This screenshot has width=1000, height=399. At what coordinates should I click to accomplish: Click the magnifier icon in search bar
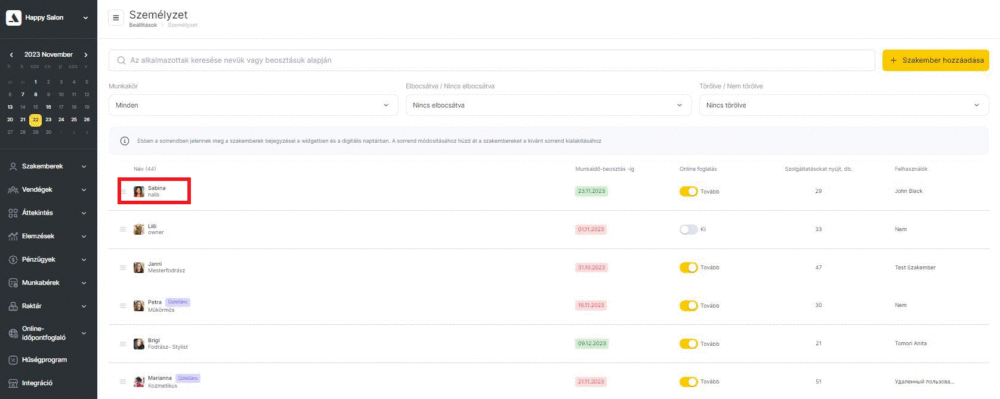click(121, 61)
